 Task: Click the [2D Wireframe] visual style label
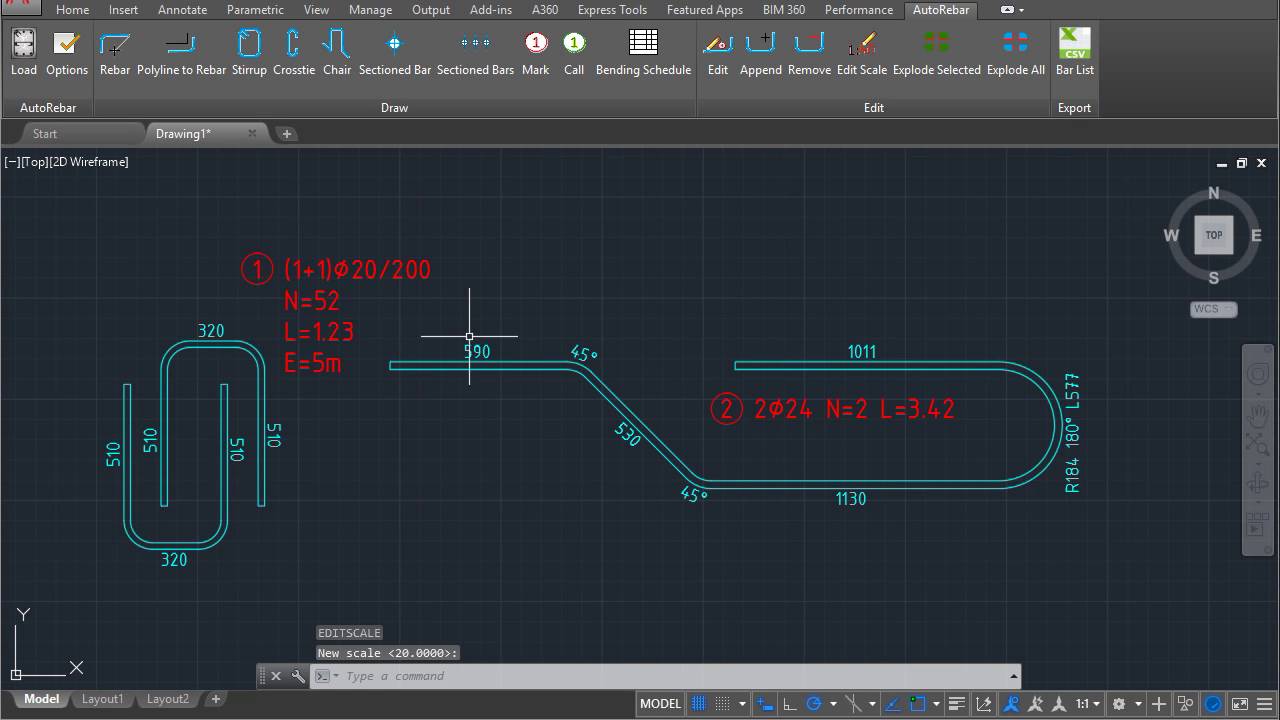(89, 162)
